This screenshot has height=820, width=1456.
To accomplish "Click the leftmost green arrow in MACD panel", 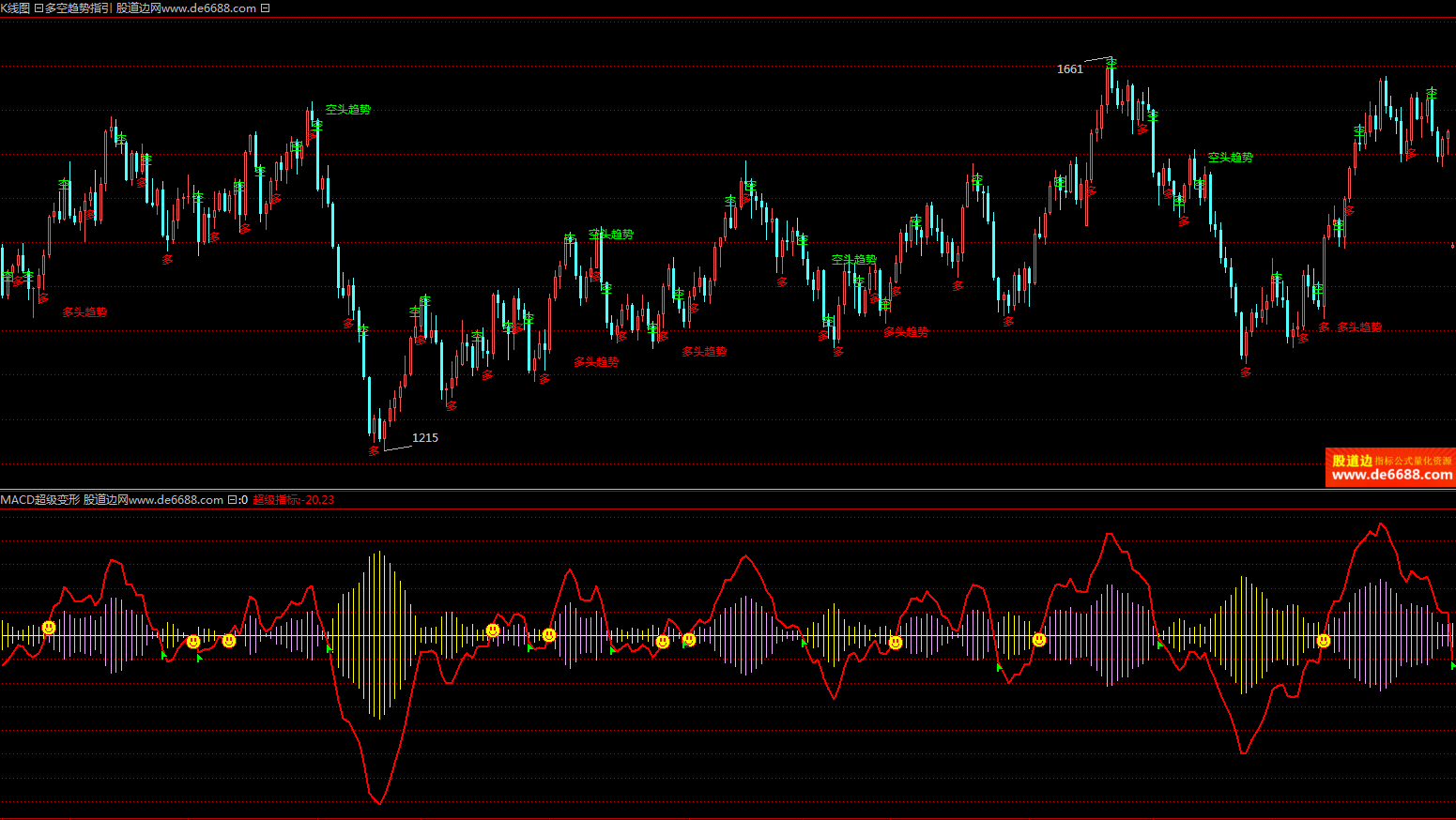I will click(163, 655).
